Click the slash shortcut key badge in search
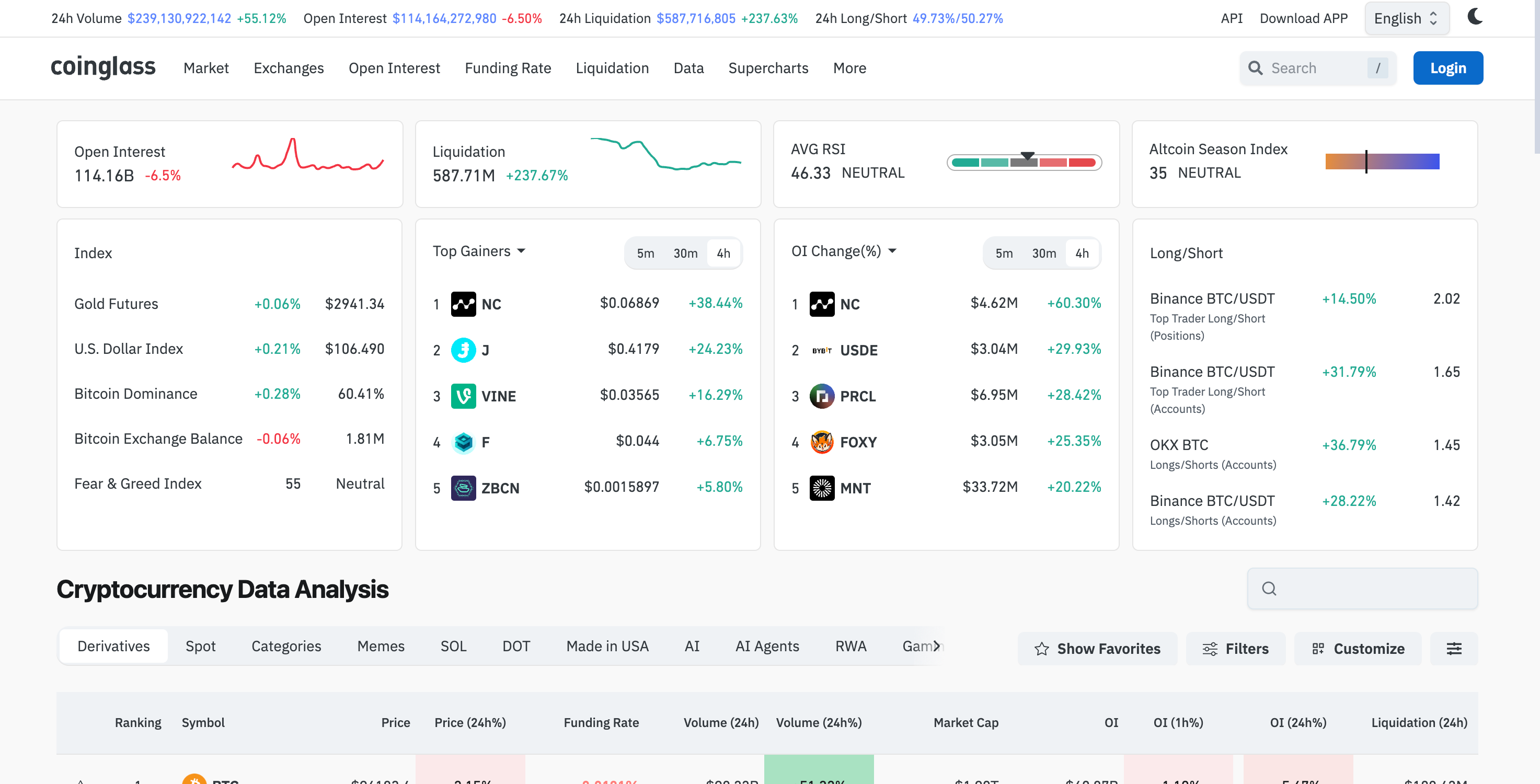Image resolution: width=1540 pixels, height=784 pixels. click(1377, 68)
